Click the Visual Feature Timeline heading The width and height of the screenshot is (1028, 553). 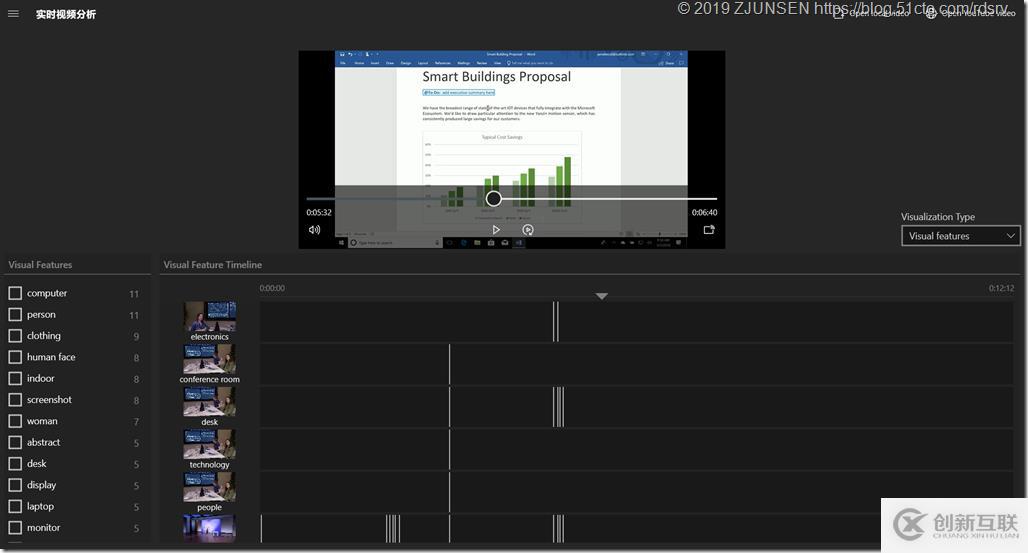(212, 265)
